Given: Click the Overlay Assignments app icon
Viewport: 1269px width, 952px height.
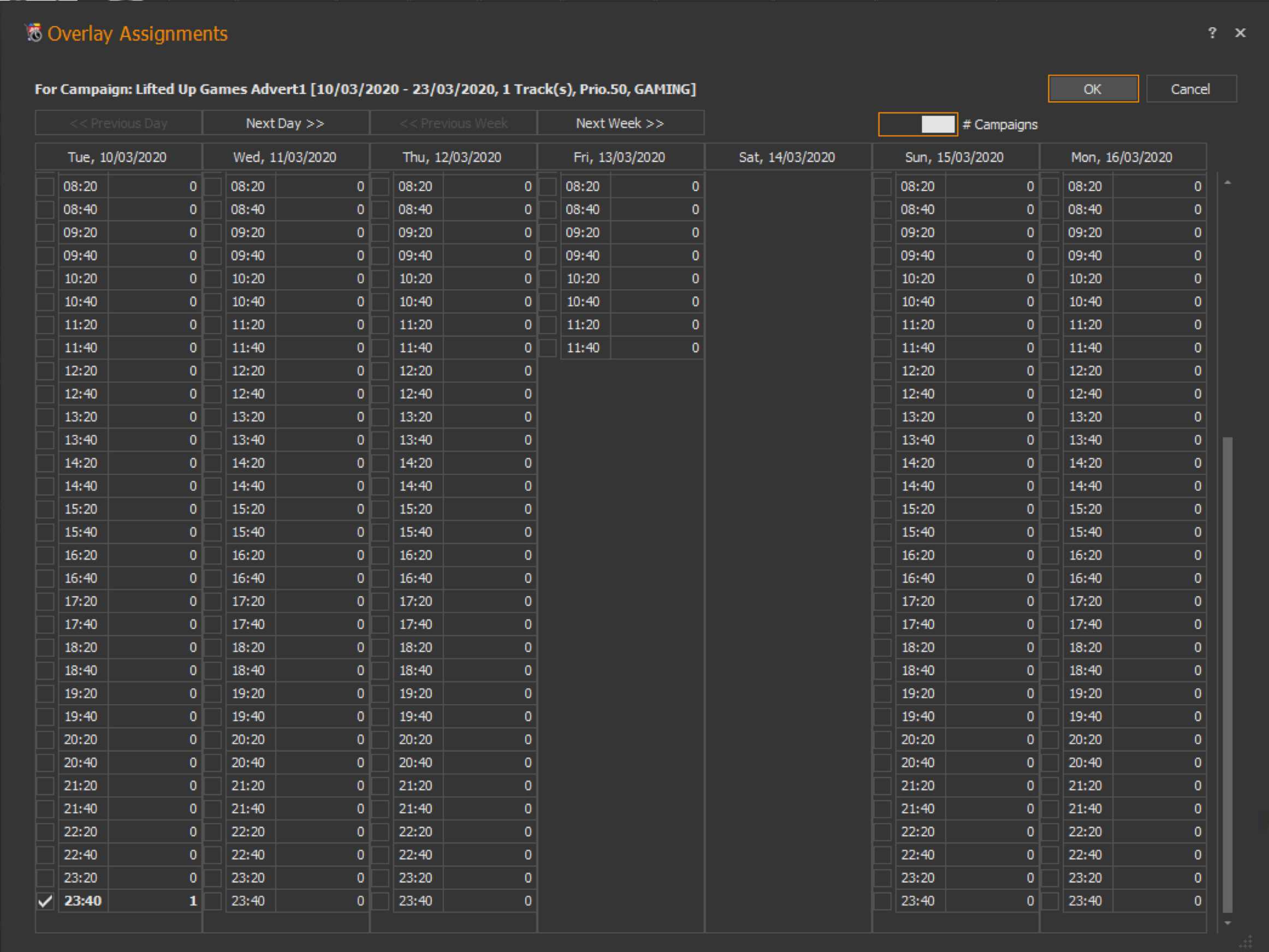Looking at the screenshot, I should 34,33.
